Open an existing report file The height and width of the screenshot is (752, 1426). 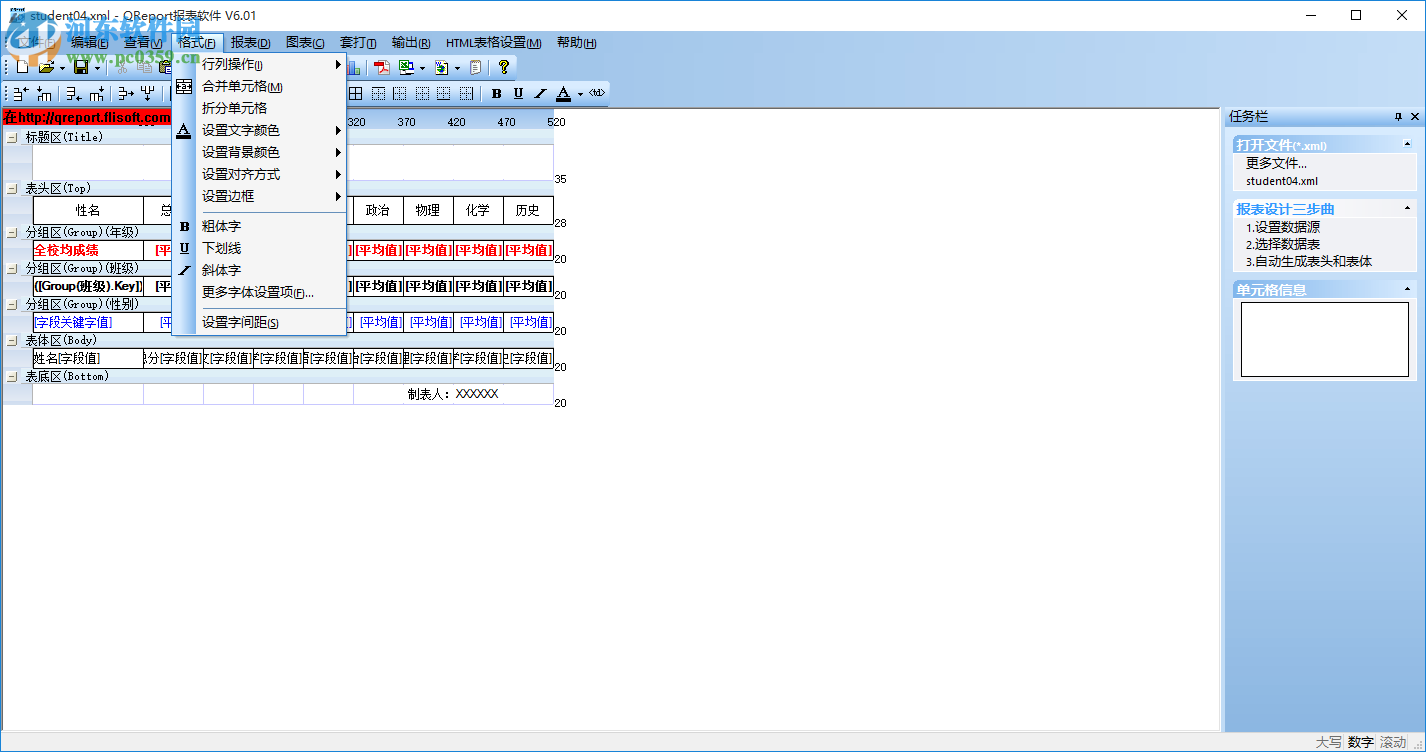[48, 67]
